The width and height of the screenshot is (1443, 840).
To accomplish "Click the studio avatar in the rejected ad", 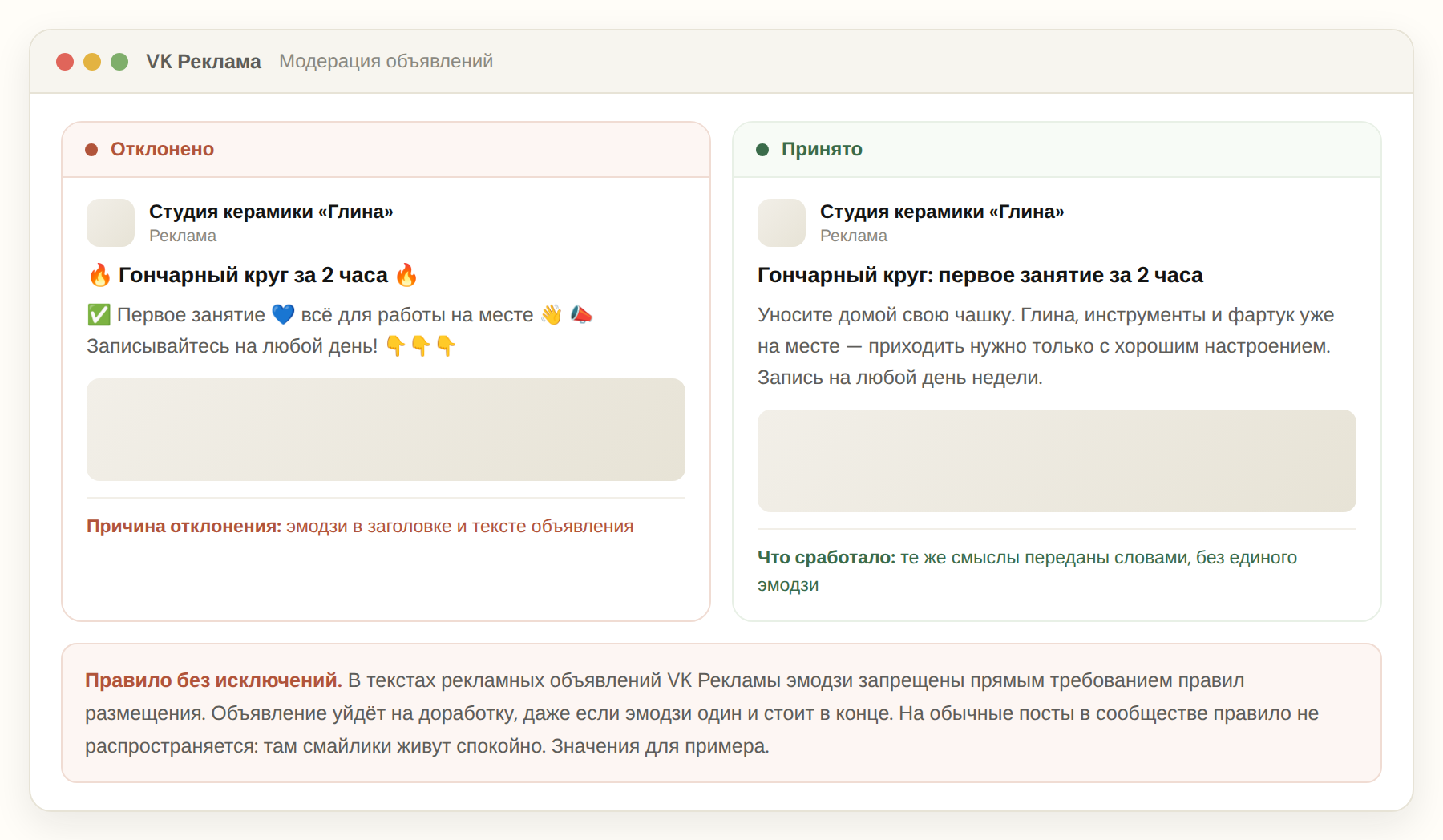I will 111,223.
